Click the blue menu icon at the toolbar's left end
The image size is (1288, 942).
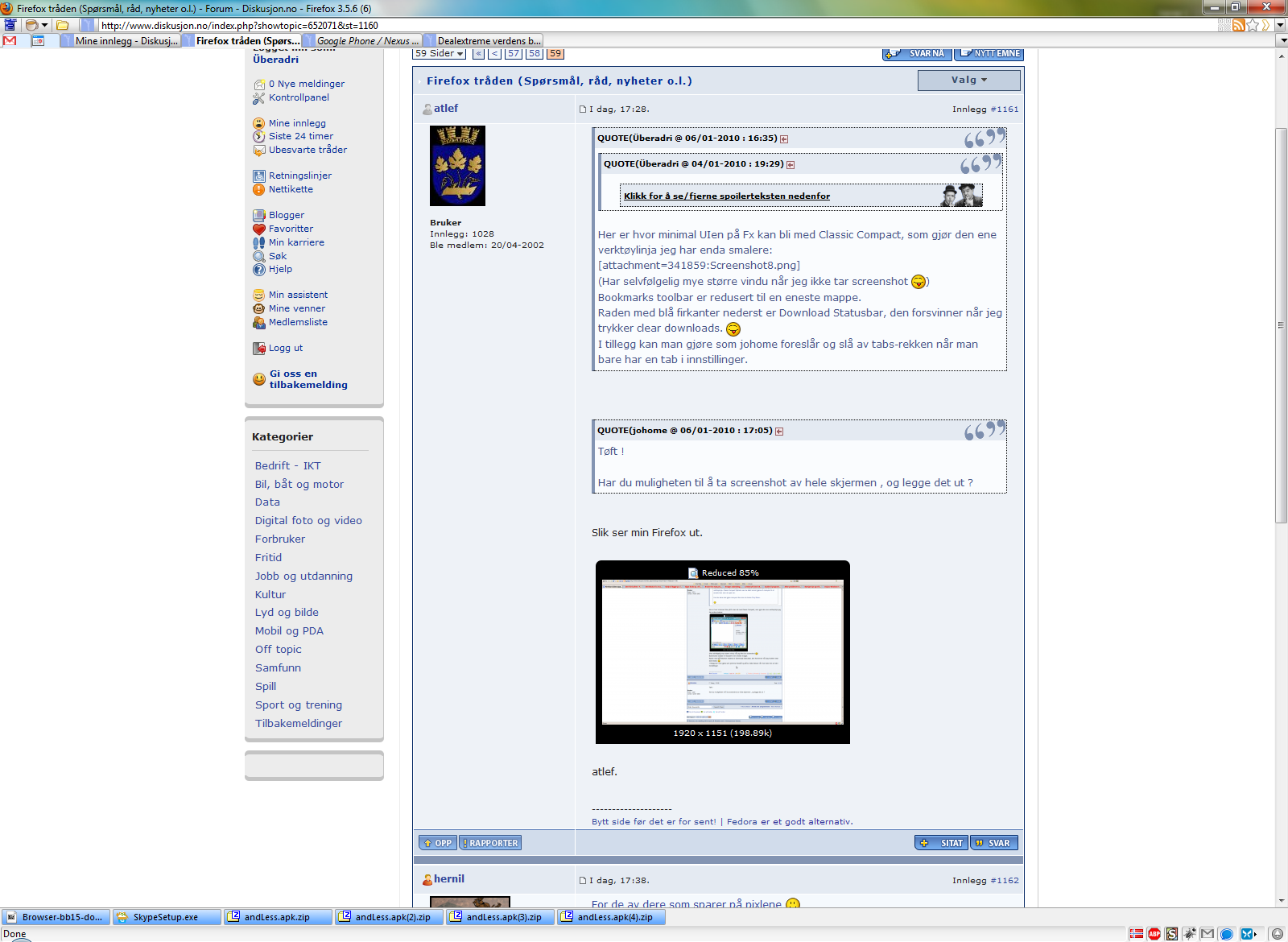point(10,25)
